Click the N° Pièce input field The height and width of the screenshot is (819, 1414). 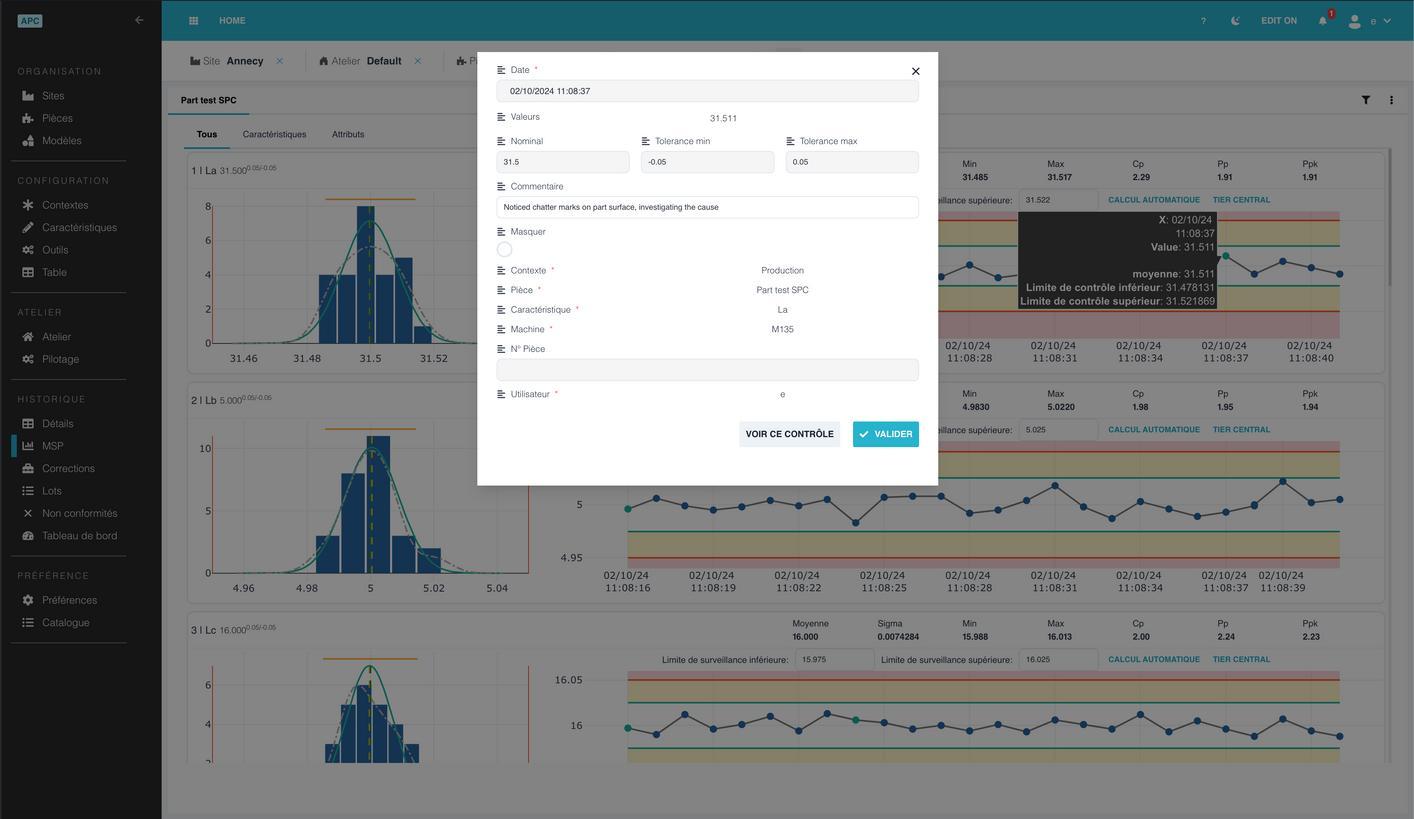pyautogui.click(x=707, y=370)
